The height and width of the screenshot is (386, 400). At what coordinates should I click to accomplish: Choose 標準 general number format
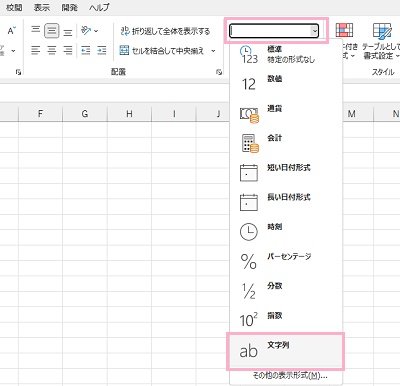[x=286, y=54]
